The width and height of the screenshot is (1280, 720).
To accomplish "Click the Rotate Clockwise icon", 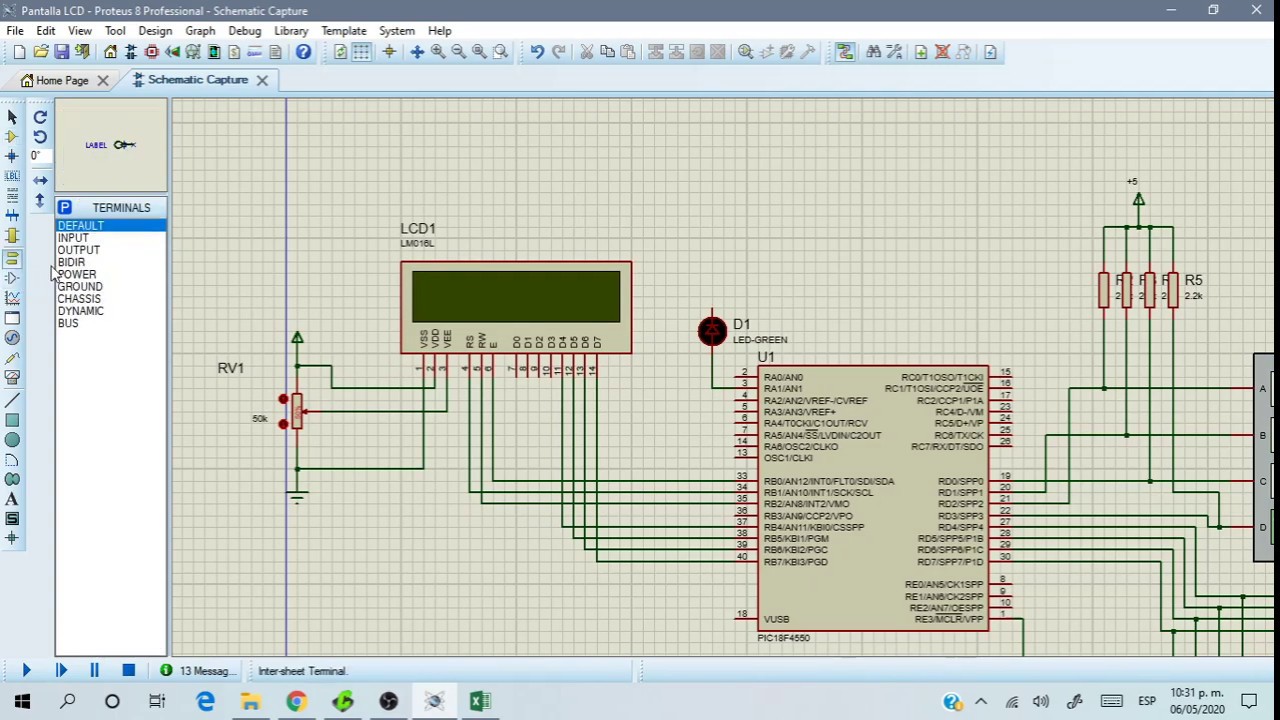I will click(x=40, y=117).
